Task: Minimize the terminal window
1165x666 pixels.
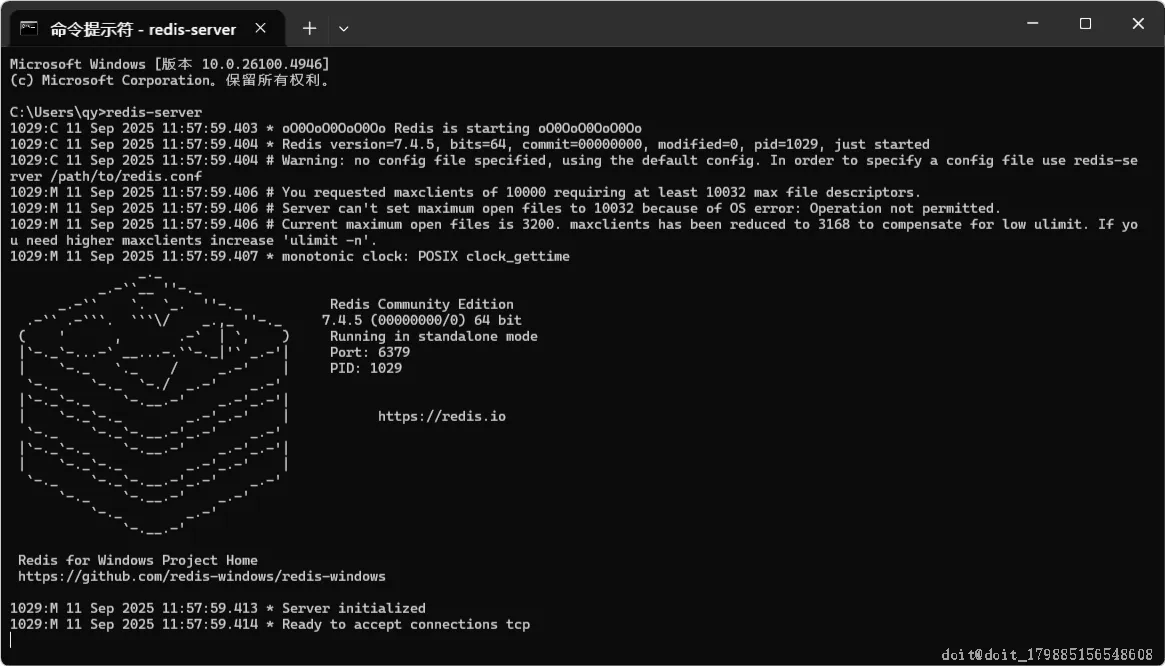Action: (1032, 24)
